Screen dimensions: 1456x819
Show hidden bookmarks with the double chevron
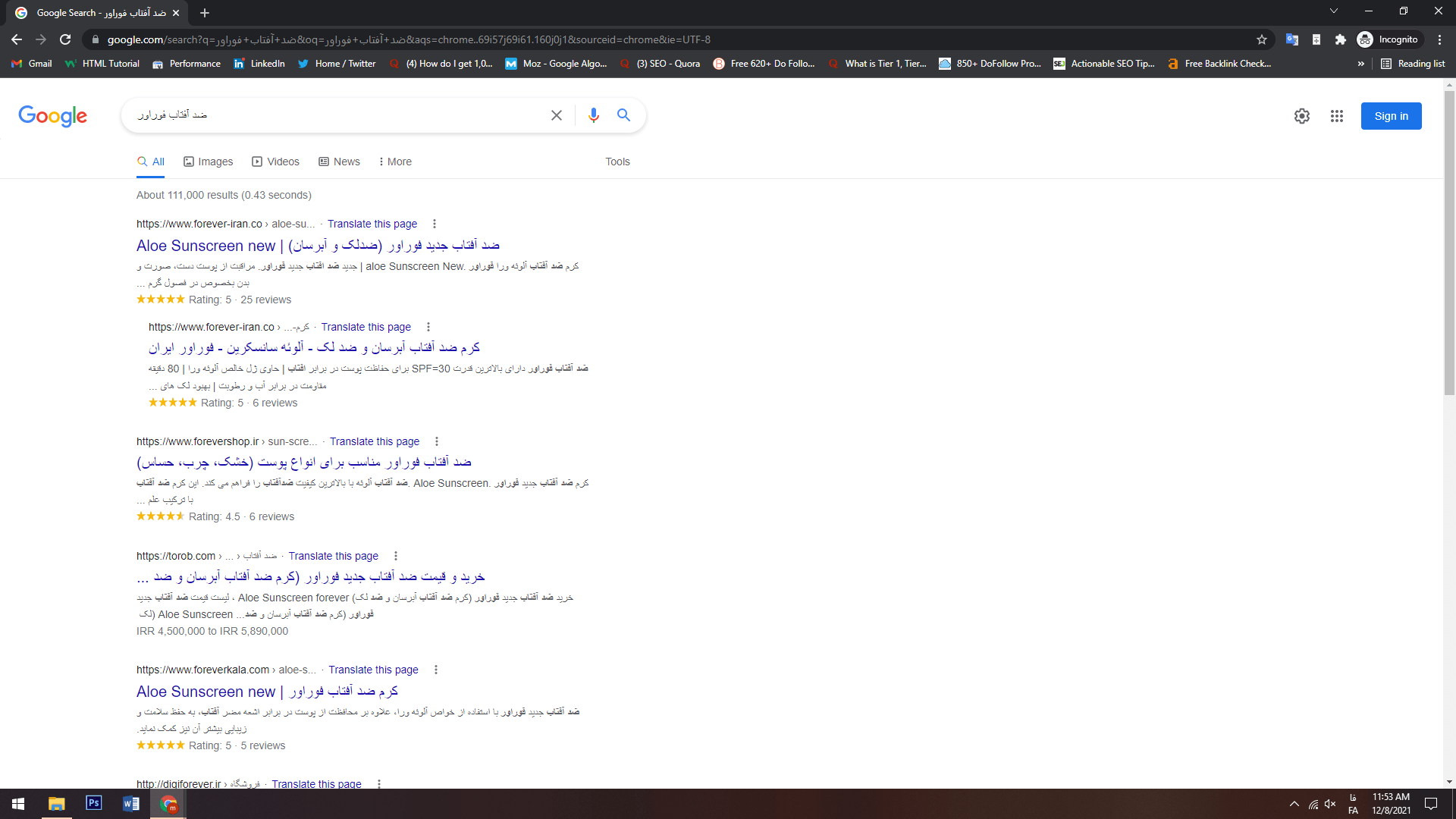[1361, 64]
